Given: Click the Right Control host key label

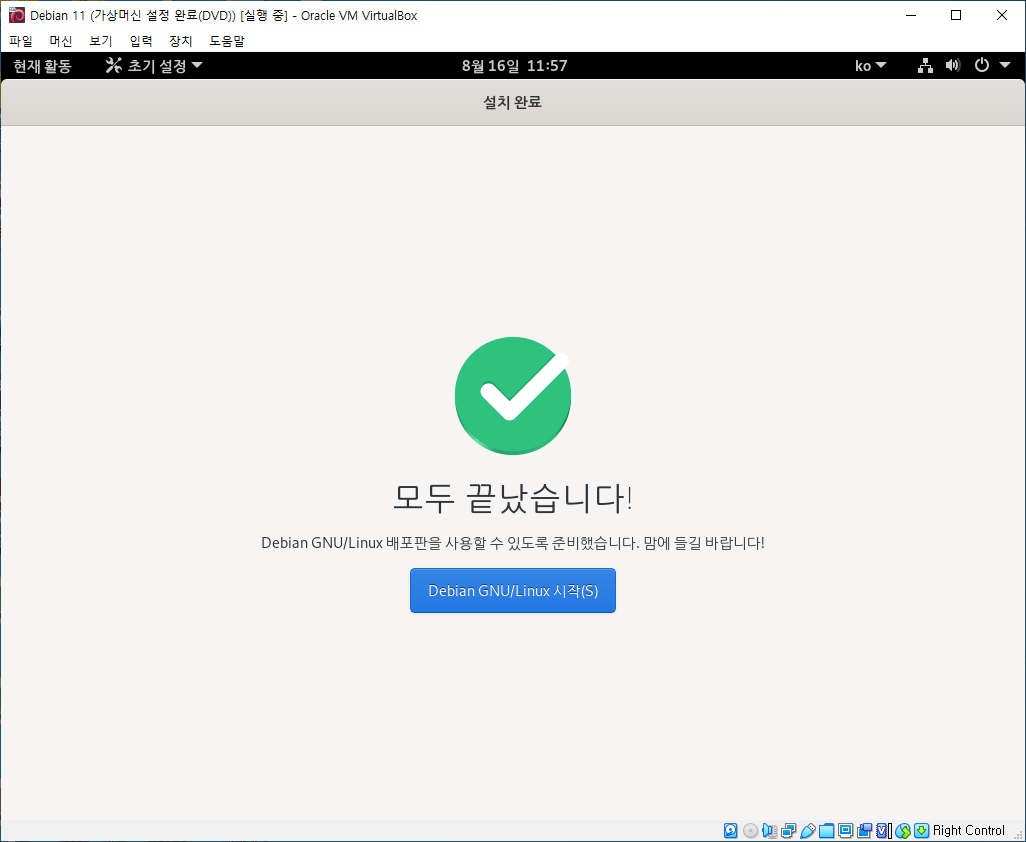Looking at the screenshot, I should pos(968,830).
